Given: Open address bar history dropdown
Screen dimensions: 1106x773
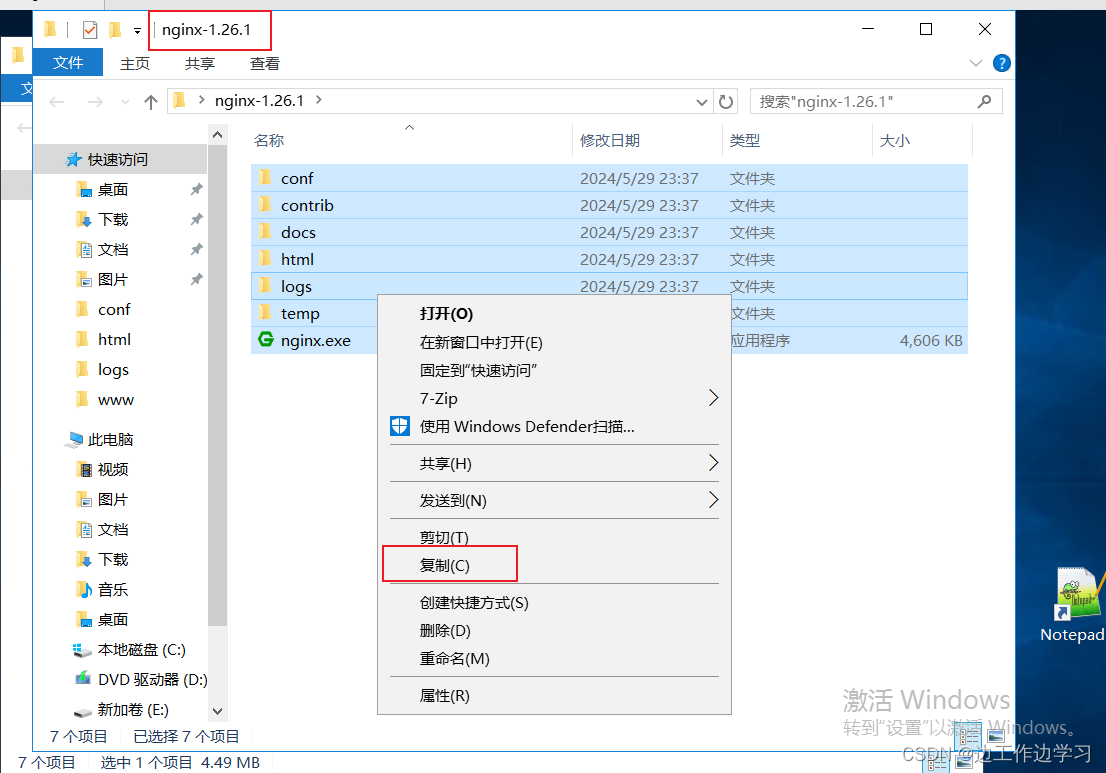Looking at the screenshot, I should pyautogui.click(x=702, y=102).
